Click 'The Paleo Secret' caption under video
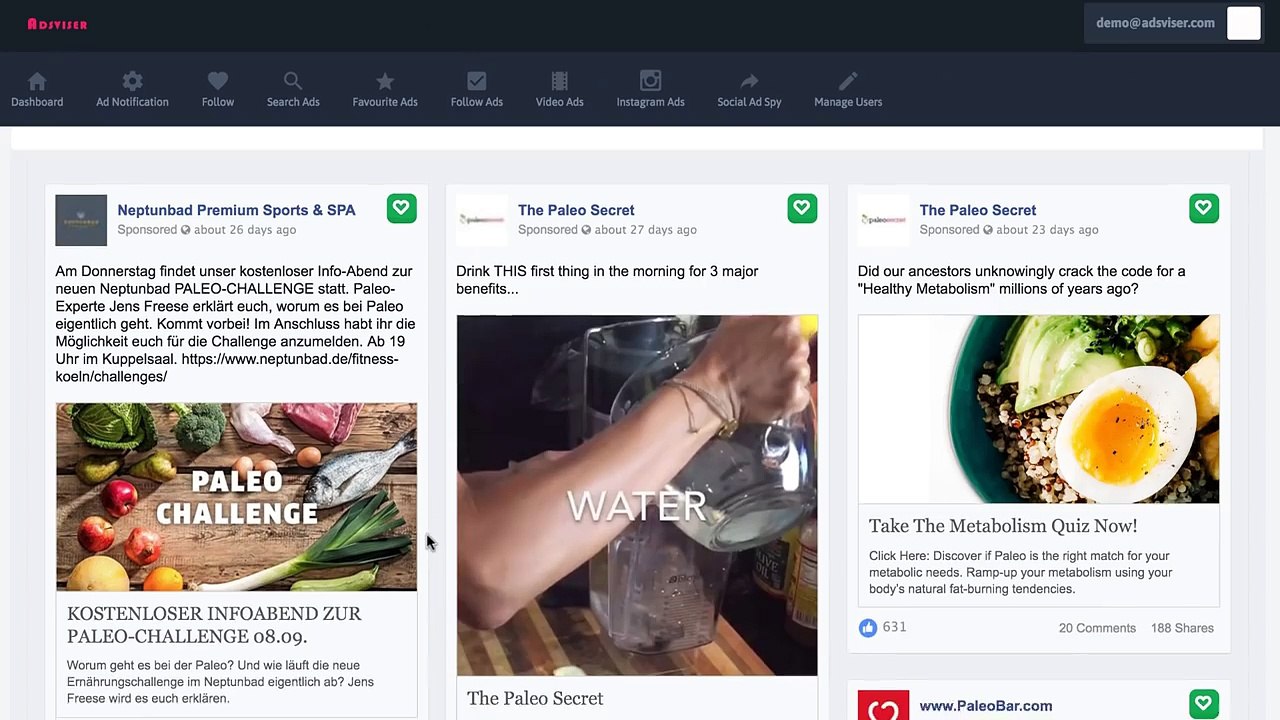 [x=535, y=698]
